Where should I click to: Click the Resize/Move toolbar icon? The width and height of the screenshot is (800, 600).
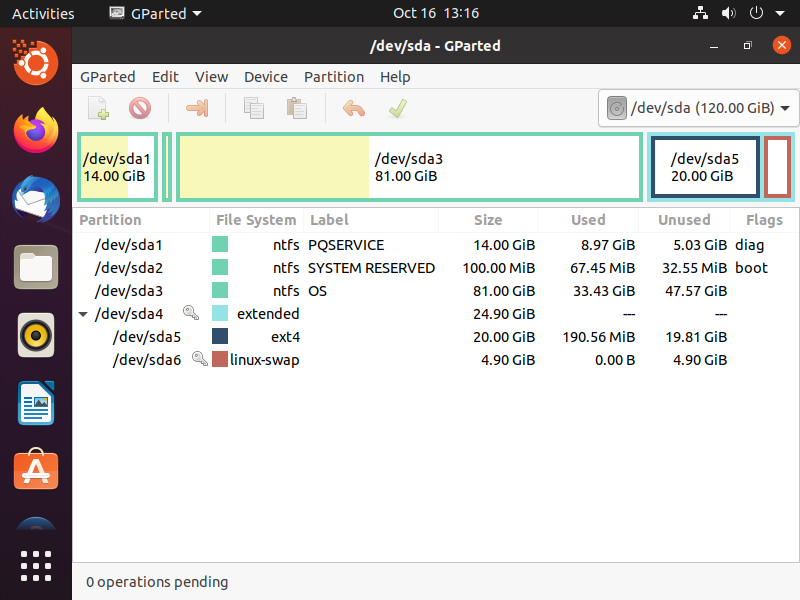197,108
